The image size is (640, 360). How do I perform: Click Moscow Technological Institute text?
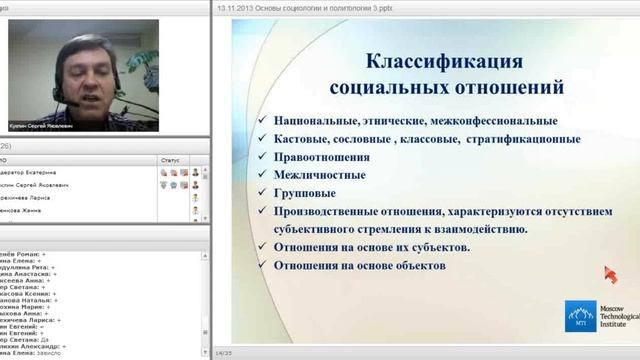tap(620, 316)
